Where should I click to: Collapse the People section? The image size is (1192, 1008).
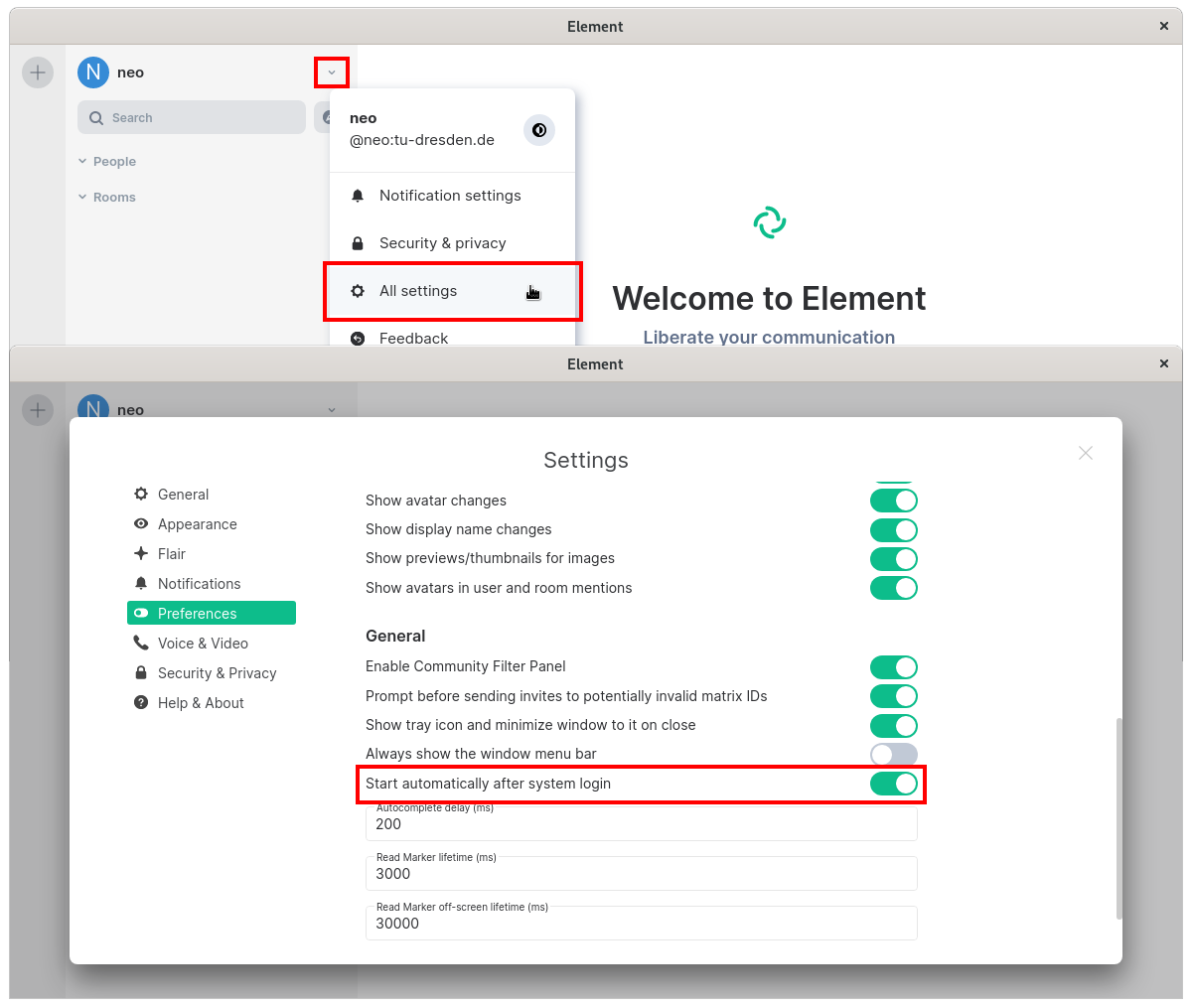click(x=107, y=162)
